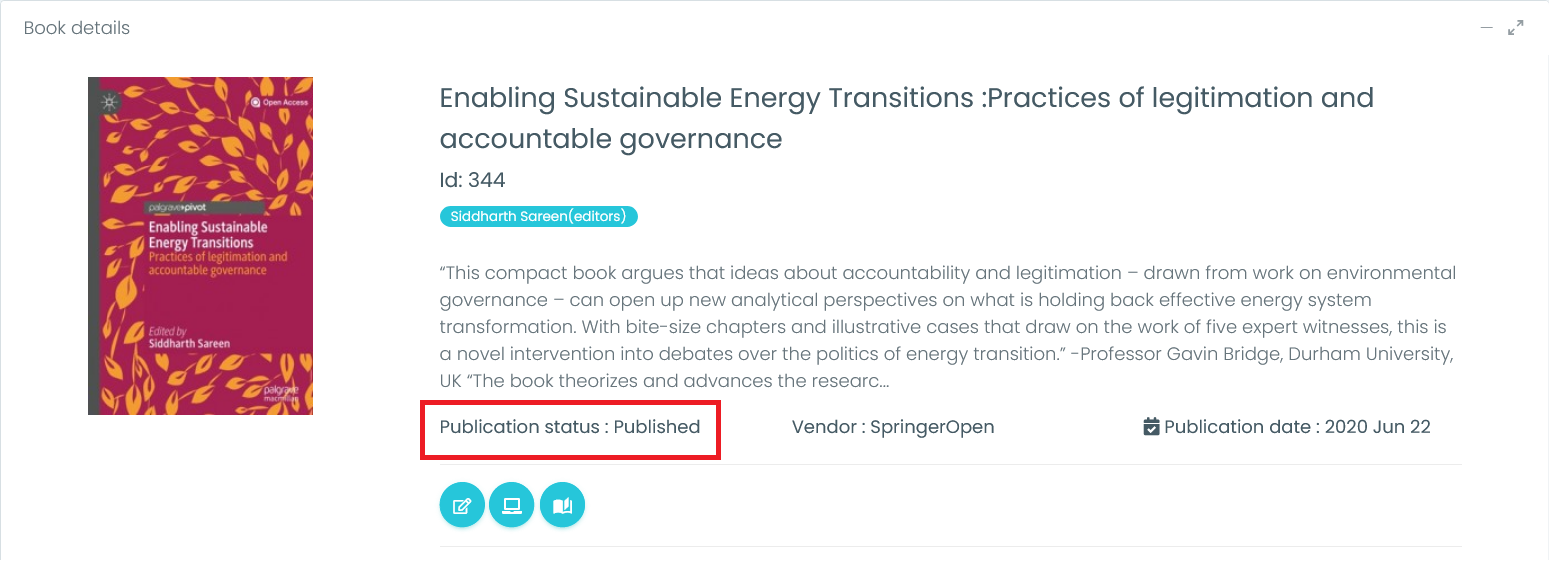
Task: Click the pencil edit book button
Action: tap(462, 505)
